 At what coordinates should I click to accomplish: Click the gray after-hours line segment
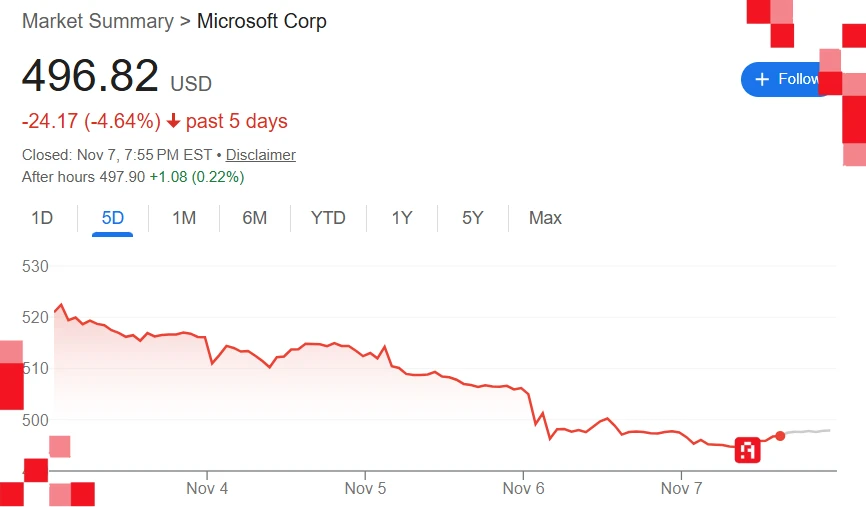[x=810, y=431]
